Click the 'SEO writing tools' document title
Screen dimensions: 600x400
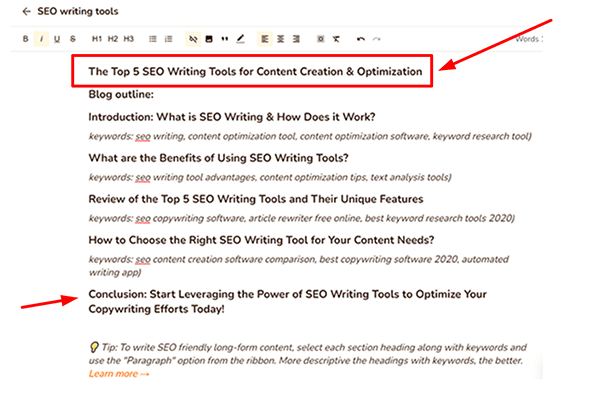tap(78, 11)
